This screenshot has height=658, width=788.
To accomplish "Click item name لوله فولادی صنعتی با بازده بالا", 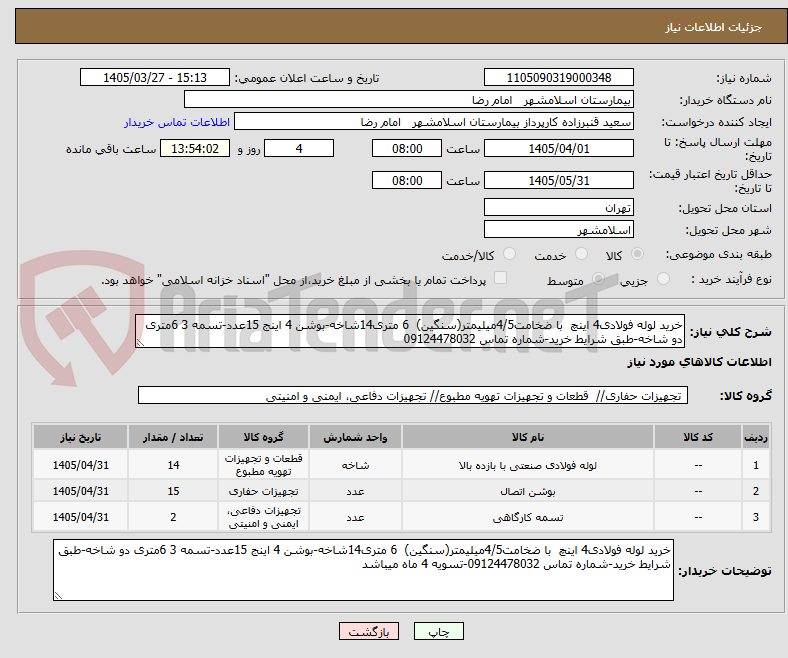I will 528,465.
